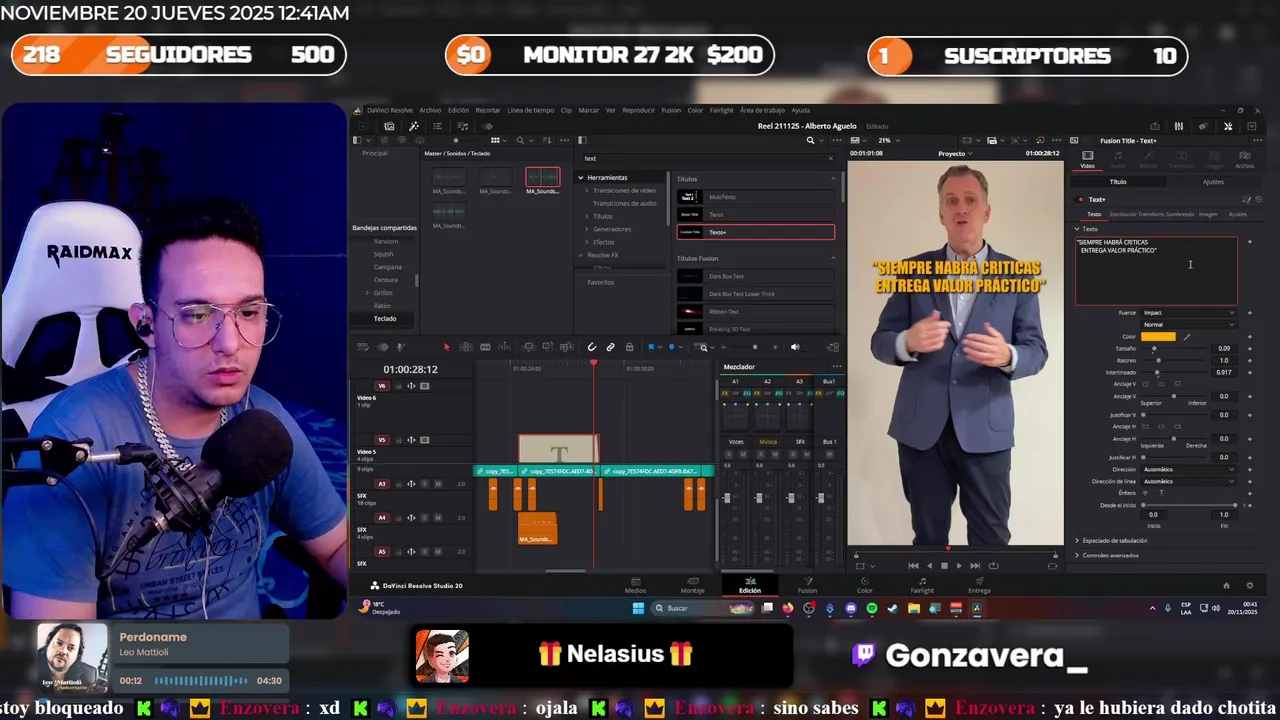Solo the A4 SFX track
Viewport: 1280px width, 720px height.
[x=424, y=518]
